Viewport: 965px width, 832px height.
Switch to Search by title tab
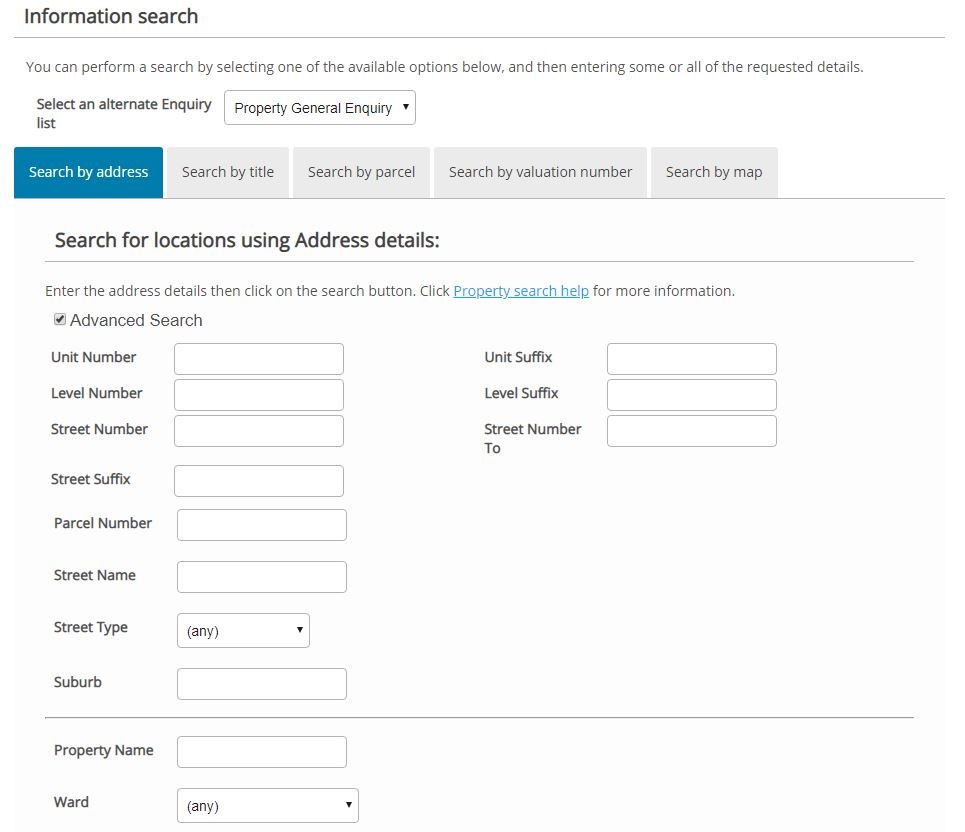(x=228, y=172)
